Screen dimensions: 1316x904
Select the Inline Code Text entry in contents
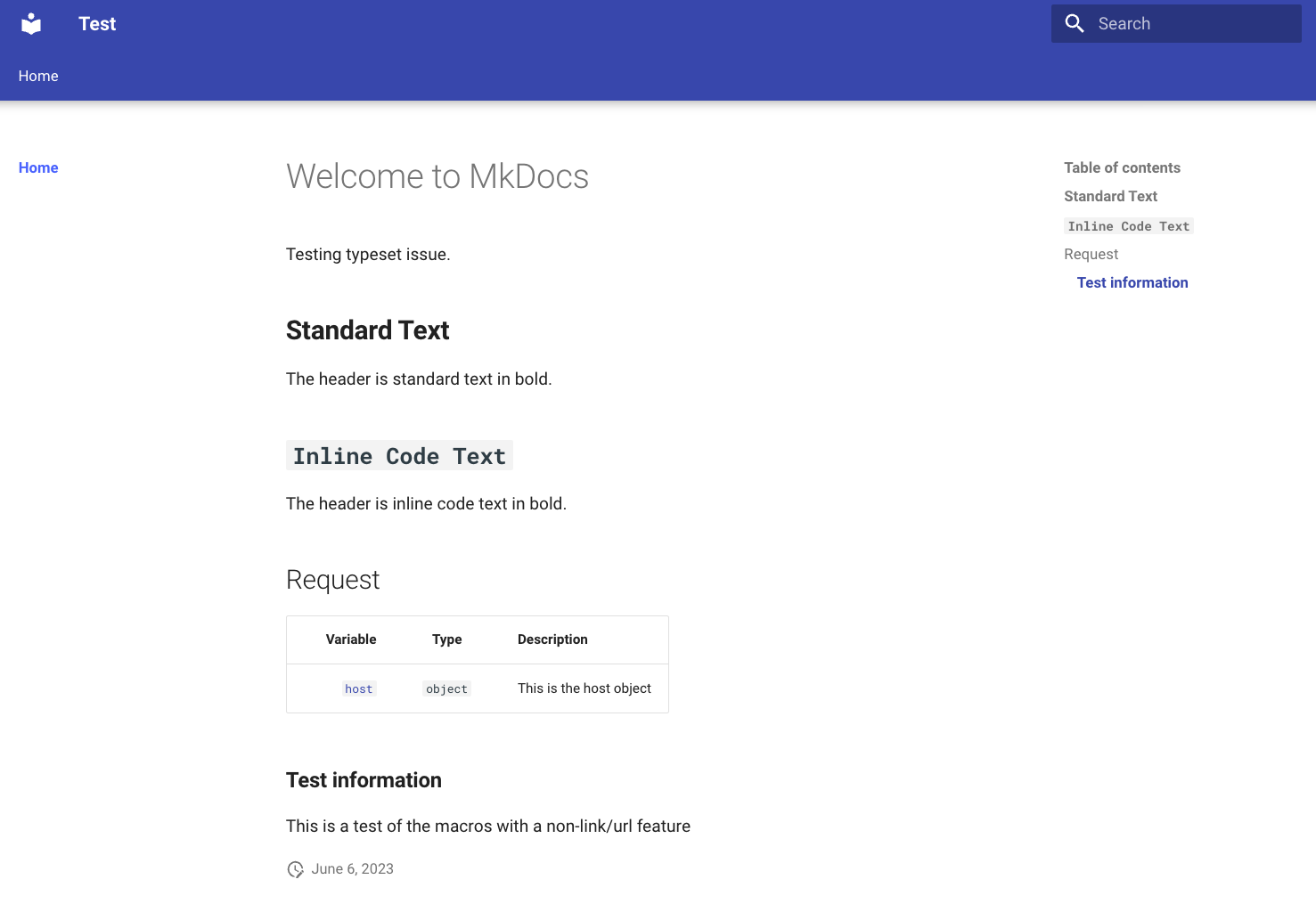[x=1128, y=225]
